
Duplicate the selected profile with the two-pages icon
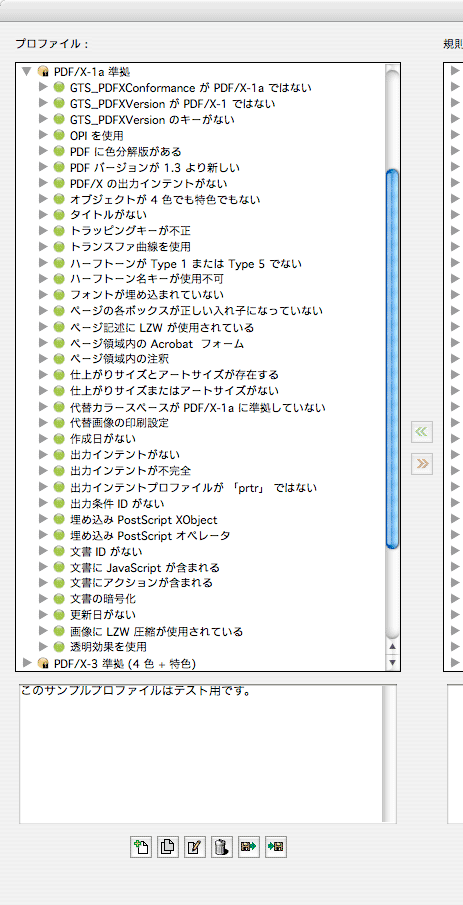coord(168,847)
